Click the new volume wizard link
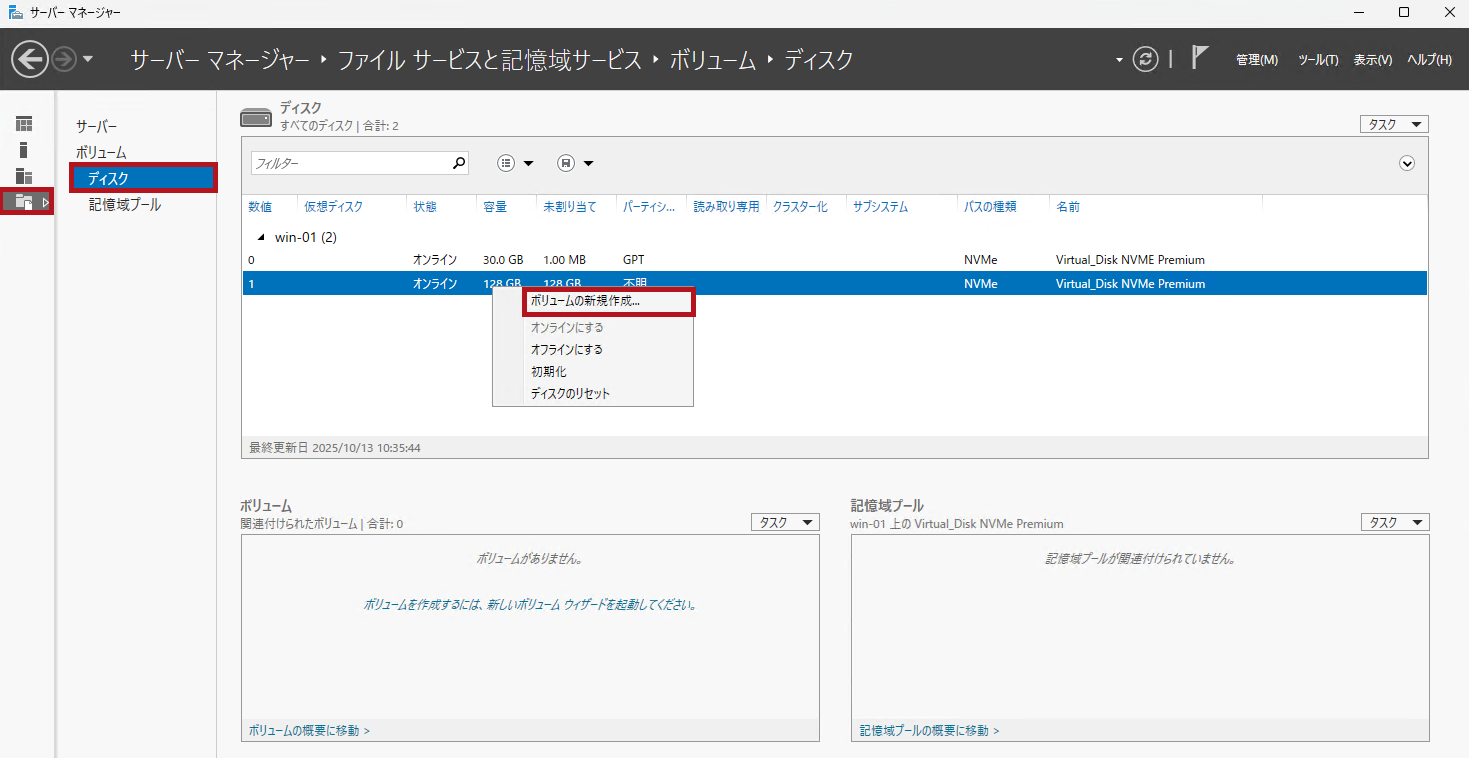This screenshot has height=758, width=1469. [x=529, y=605]
